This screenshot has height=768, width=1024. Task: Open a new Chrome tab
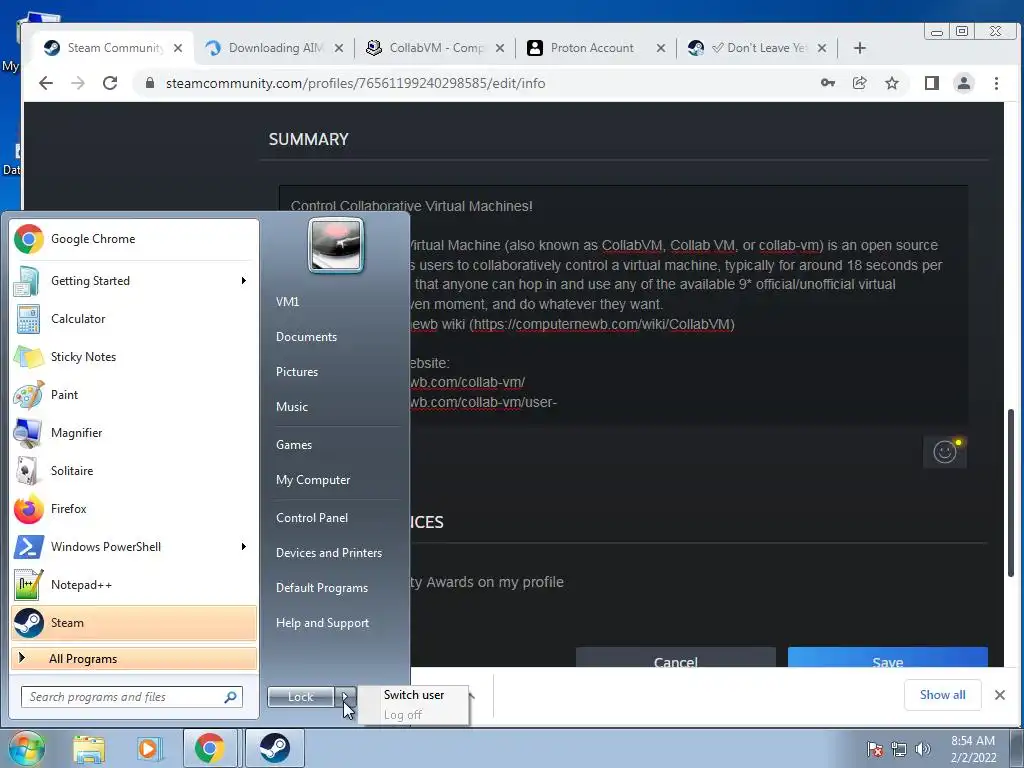point(859,48)
